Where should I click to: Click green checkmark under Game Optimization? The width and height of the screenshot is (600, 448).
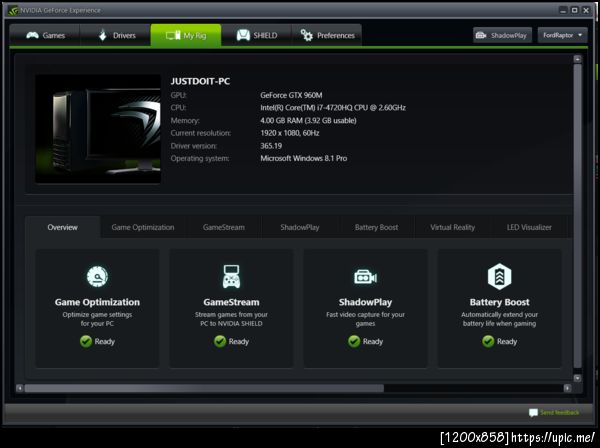[86, 341]
